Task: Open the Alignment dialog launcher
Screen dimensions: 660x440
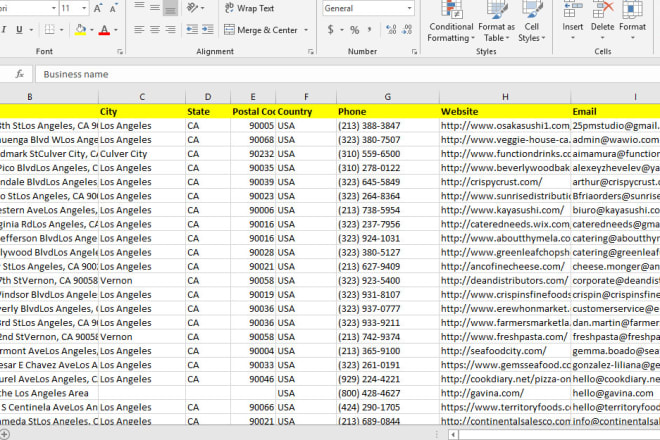Action: click(x=311, y=52)
